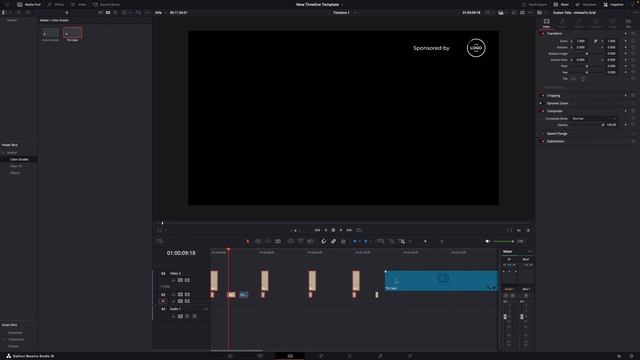The image size is (640, 360).
Task: Toggle Cropping section enable switch
Action: 542,96
